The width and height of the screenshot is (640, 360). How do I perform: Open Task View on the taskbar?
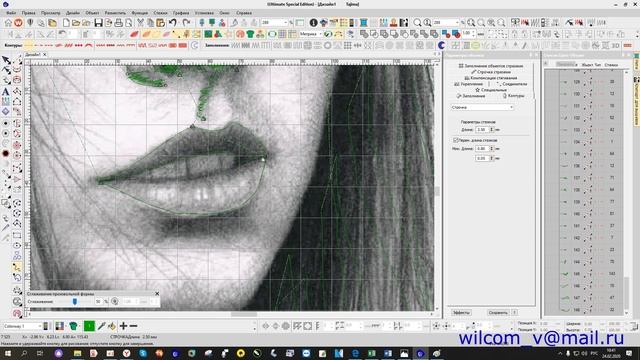pyautogui.click(x=40, y=353)
